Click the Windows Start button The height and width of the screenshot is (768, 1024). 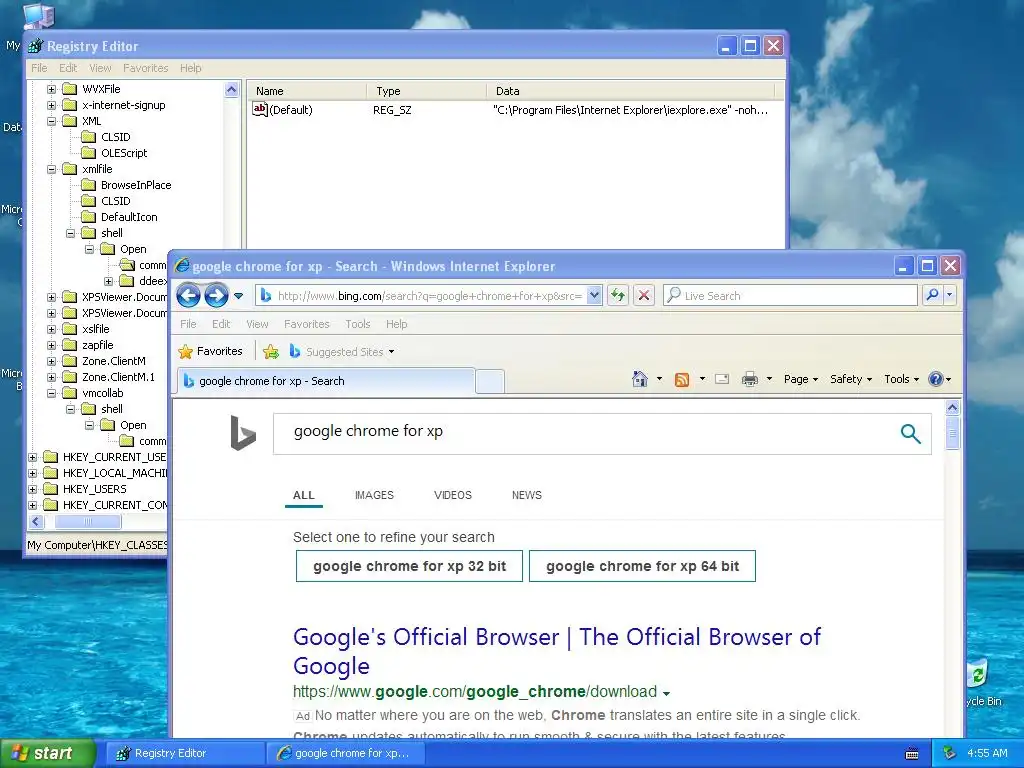coord(48,753)
